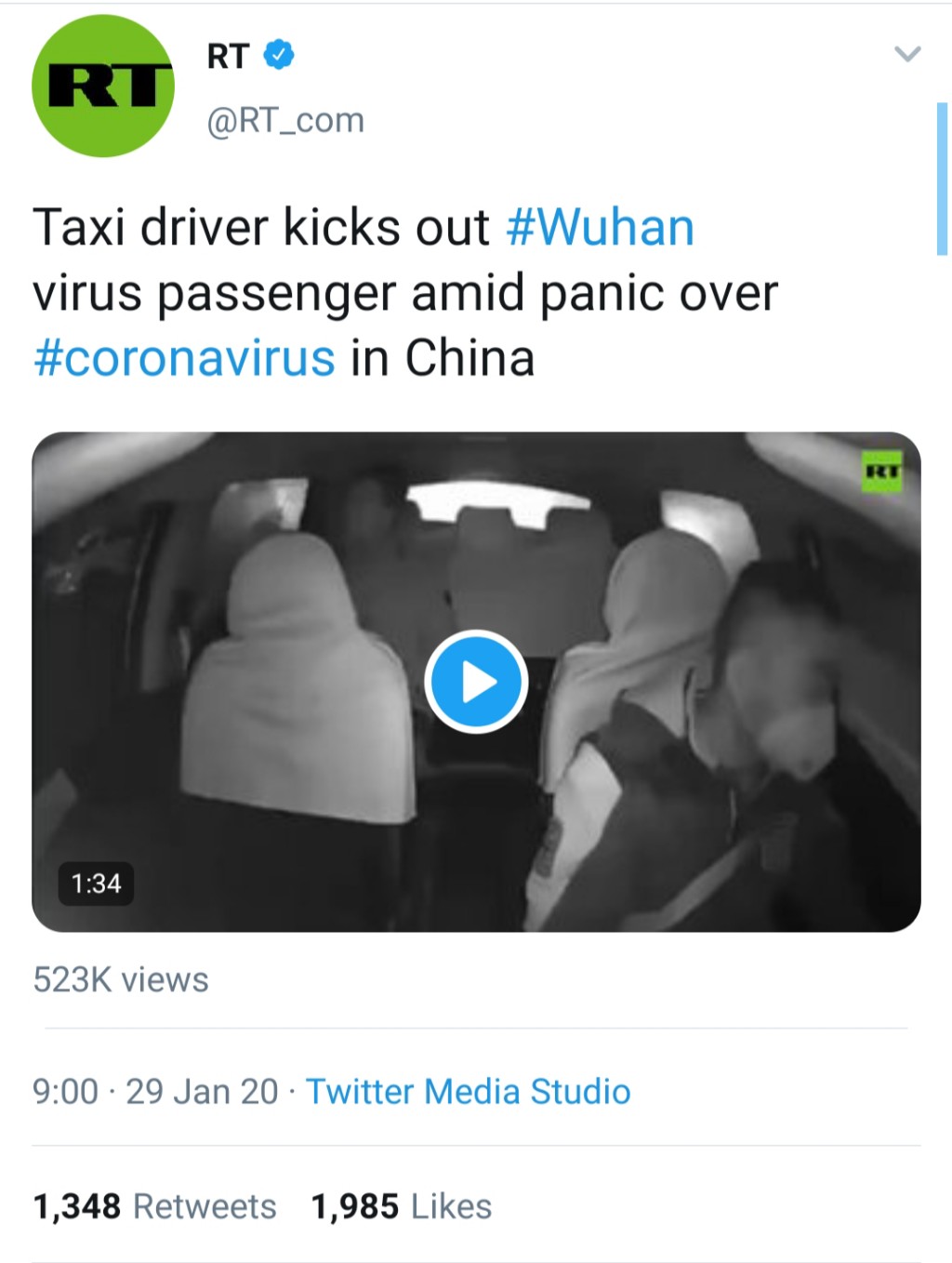This screenshot has width=952, height=1263.
Task: View the 1,348 Retweets list
Action: tap(154, 1206)
